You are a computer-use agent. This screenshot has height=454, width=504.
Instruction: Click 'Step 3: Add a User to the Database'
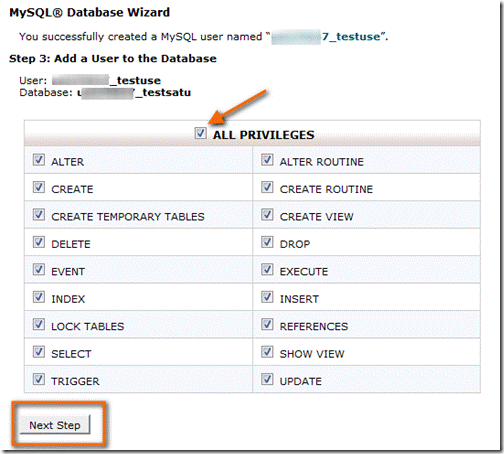(113, 59)
